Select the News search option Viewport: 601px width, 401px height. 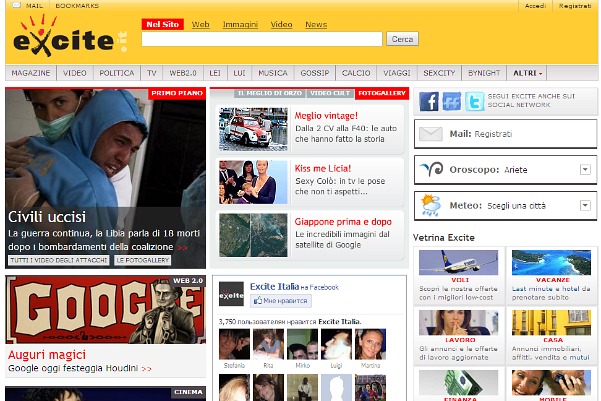pyautogui.click(x=316, y=25)
